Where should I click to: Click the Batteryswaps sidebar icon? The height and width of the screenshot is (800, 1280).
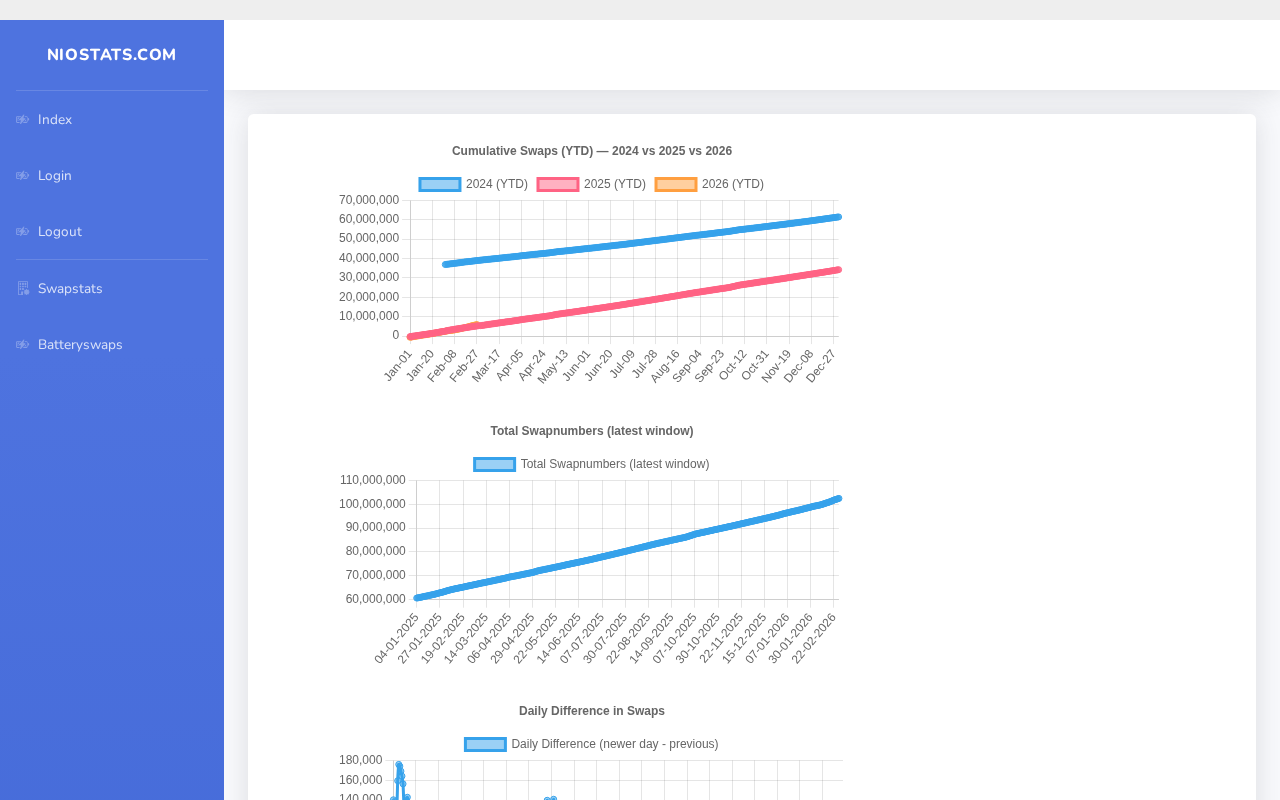(22, 345)
